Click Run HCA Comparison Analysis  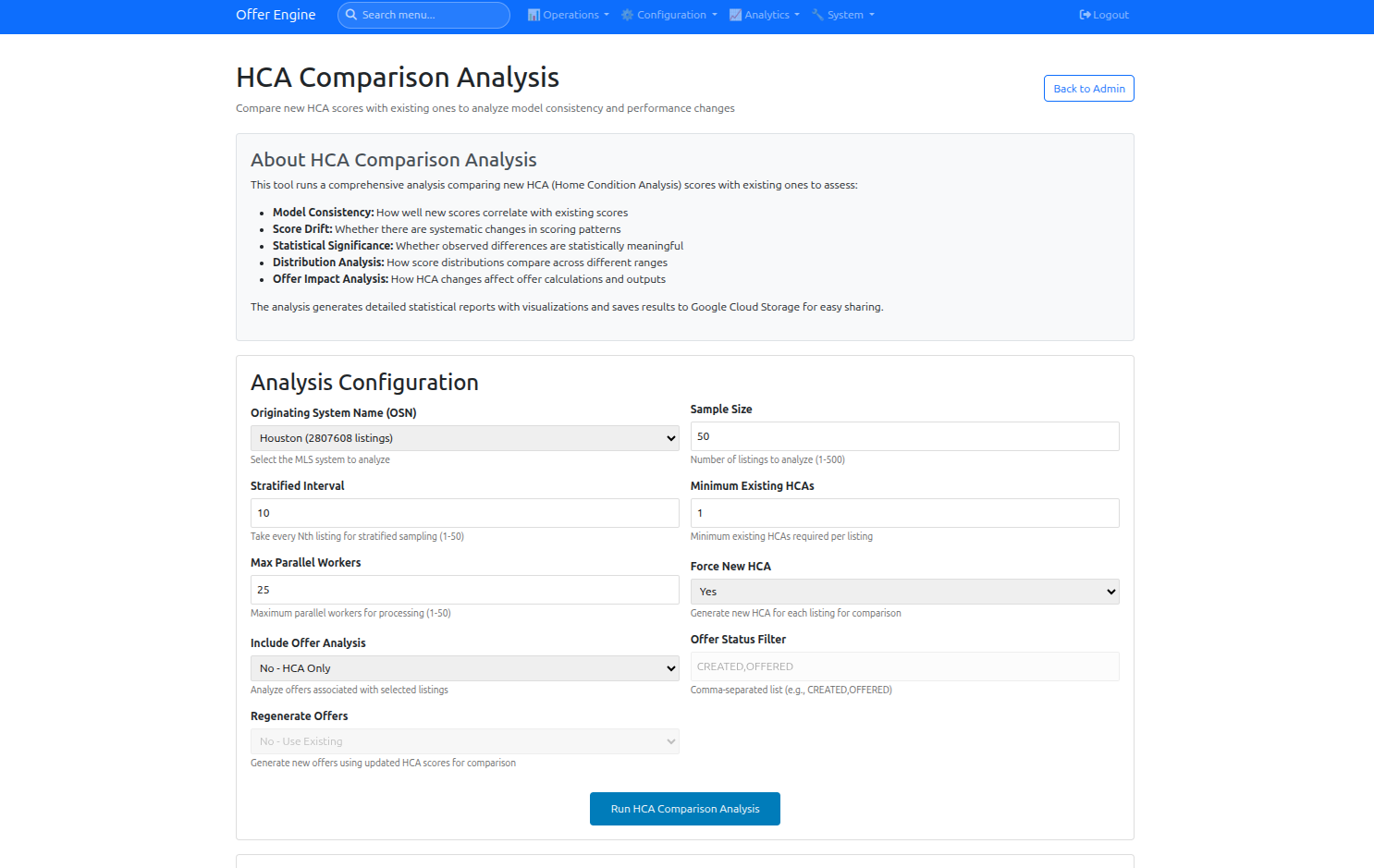pyautogui.click(x=684, y=808)
